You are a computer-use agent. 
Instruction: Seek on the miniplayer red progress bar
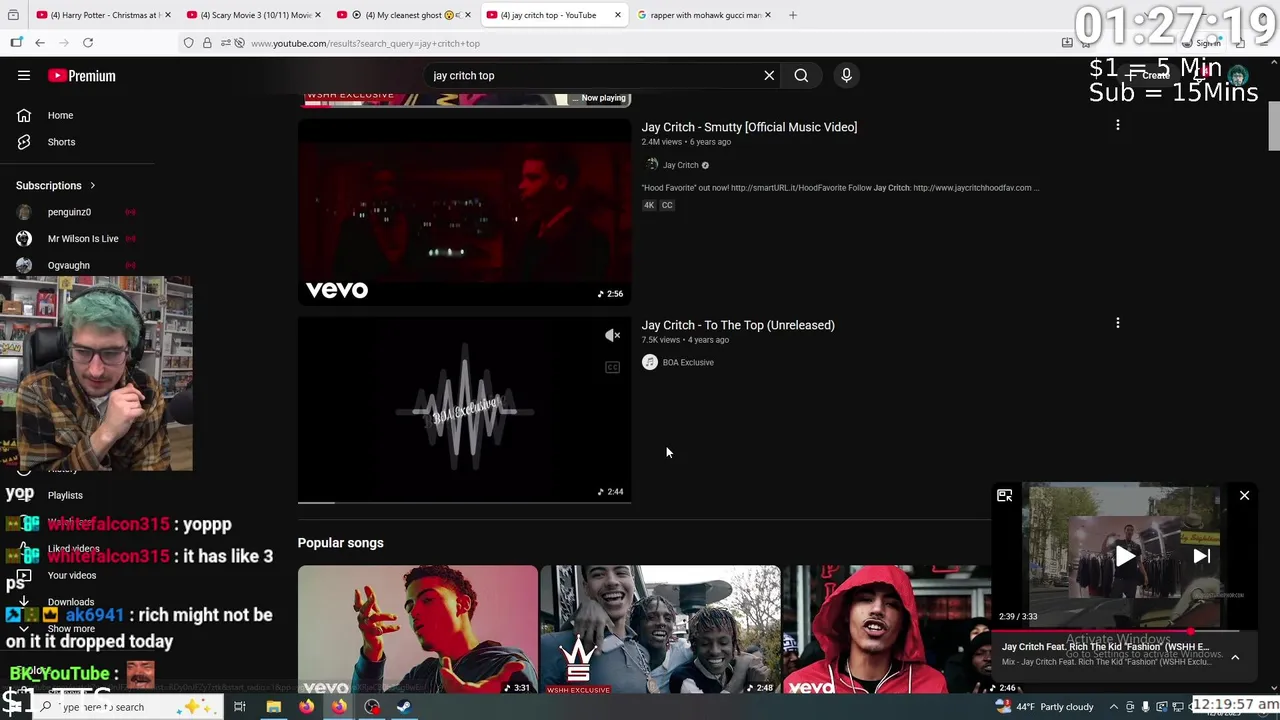tap(1123, 631)
